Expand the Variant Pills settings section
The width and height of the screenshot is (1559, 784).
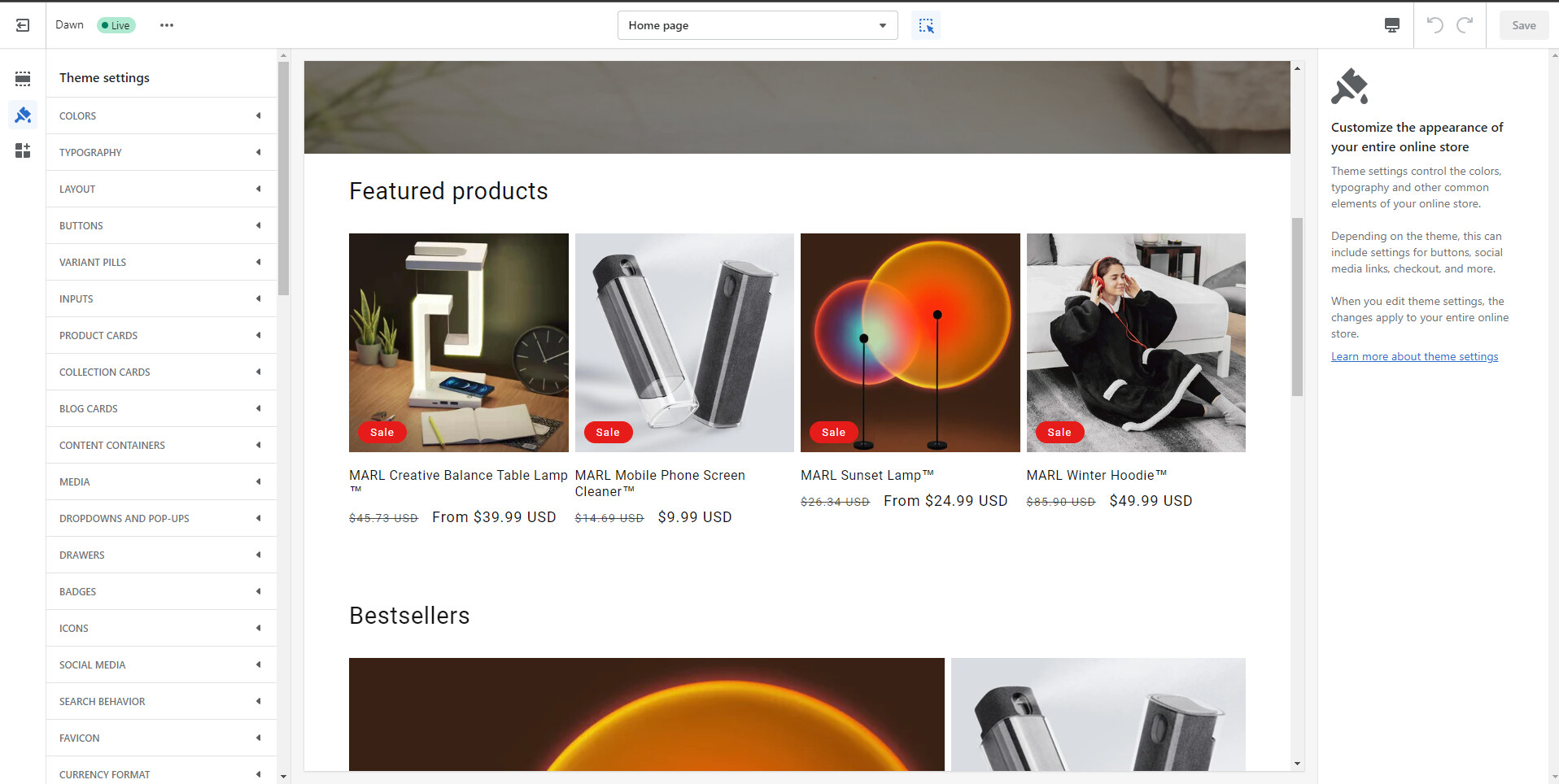[x=161, y=262]
